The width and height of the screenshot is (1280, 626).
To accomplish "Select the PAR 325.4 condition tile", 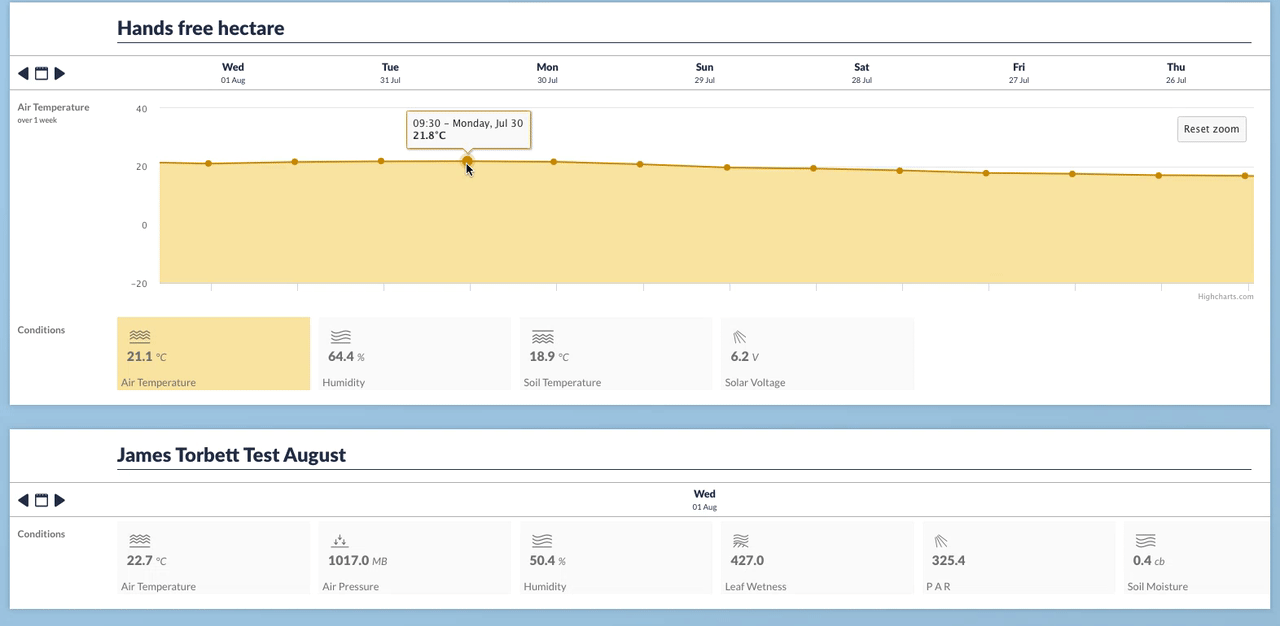I will tap(1018, 558).
